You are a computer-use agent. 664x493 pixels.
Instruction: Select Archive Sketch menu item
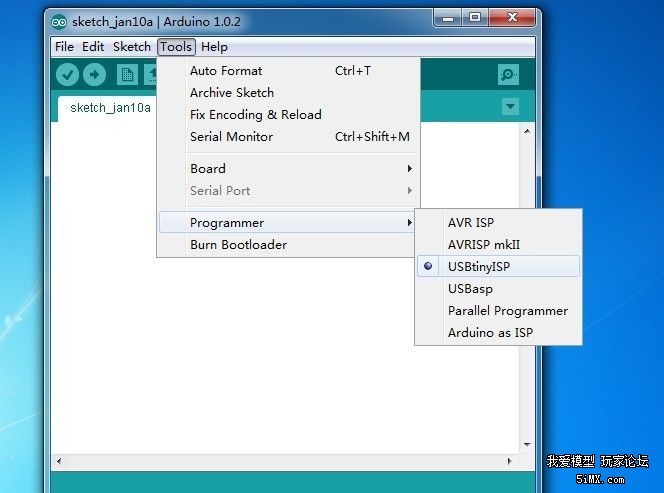[288, 93]
